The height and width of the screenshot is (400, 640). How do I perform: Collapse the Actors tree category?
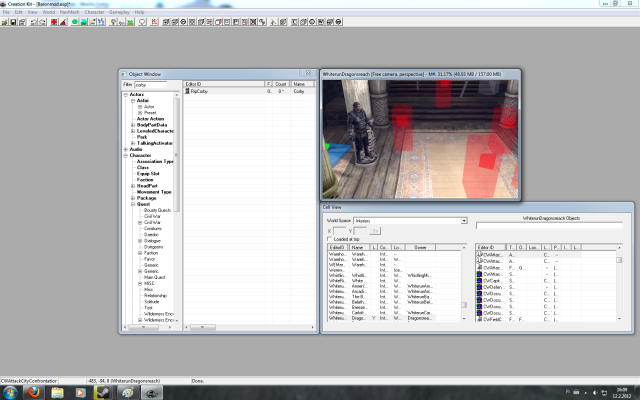126,95
